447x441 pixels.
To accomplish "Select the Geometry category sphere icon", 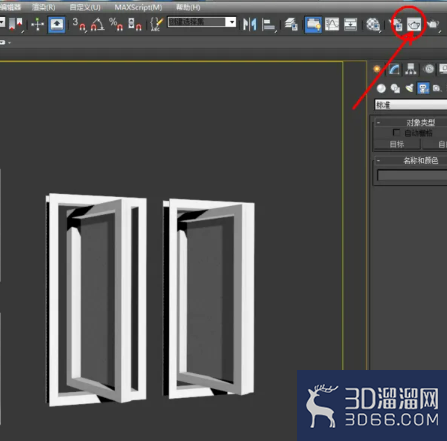I will point(381,88).
